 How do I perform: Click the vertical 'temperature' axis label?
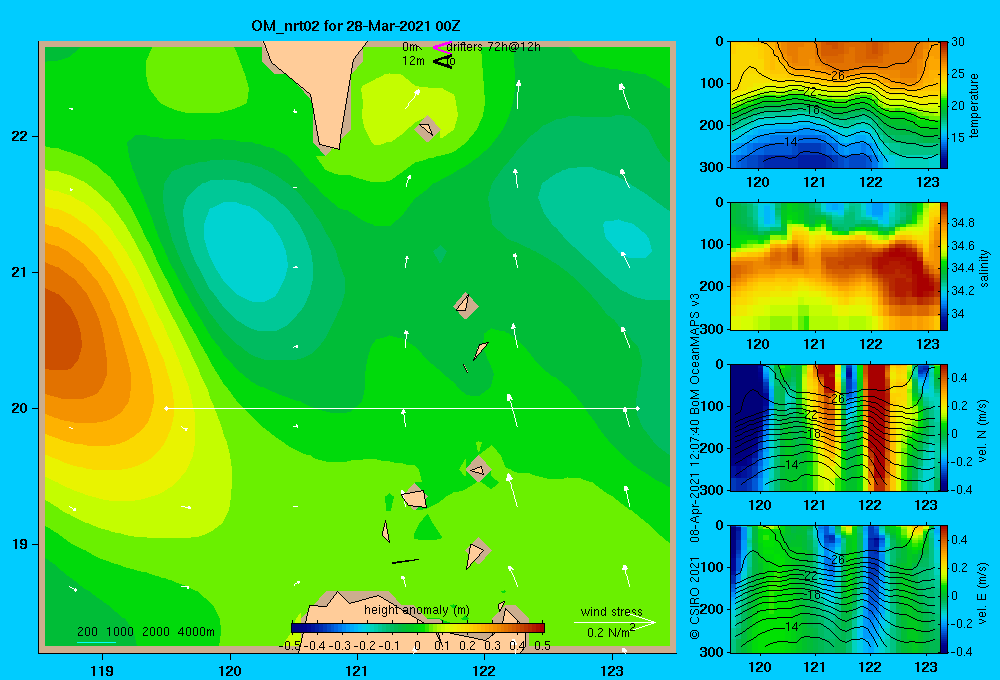click(x=974, y=105)
